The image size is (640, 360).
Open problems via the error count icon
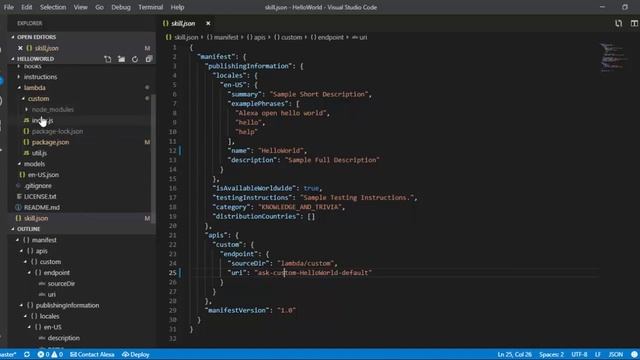tap(41, 354)
